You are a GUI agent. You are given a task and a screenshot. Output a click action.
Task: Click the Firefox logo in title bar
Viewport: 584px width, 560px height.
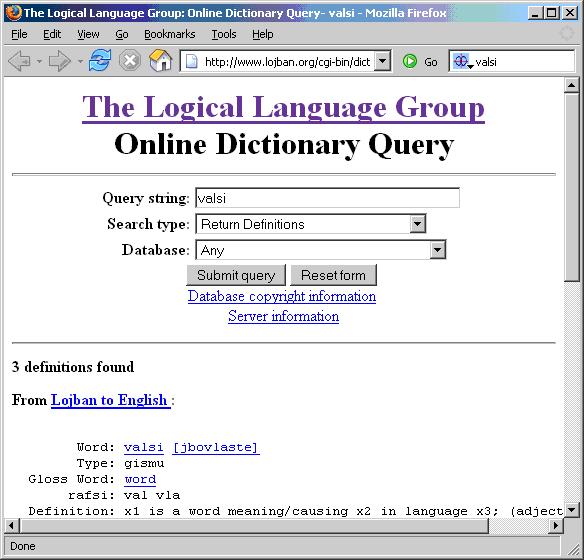coord(13,13)
